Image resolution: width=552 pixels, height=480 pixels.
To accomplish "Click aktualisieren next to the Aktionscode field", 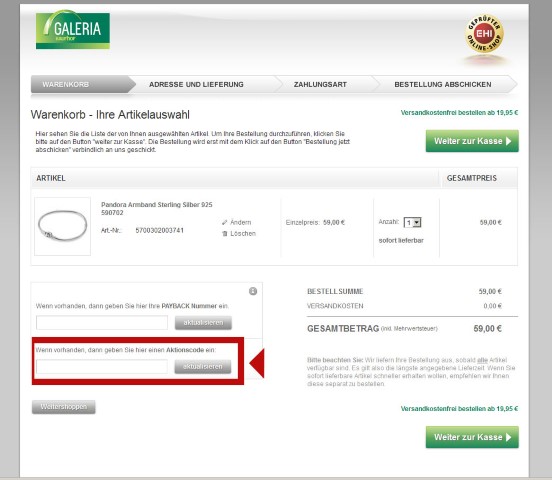I will pyautogui.click(x=203, y=367).
